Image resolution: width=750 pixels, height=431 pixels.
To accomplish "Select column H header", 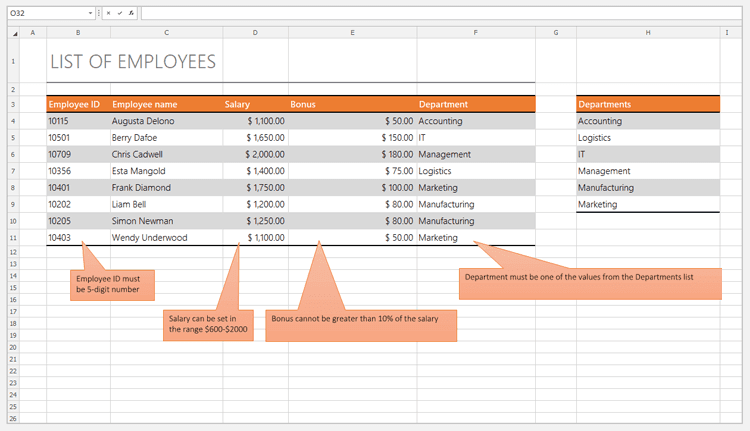I will pos(648,33).
